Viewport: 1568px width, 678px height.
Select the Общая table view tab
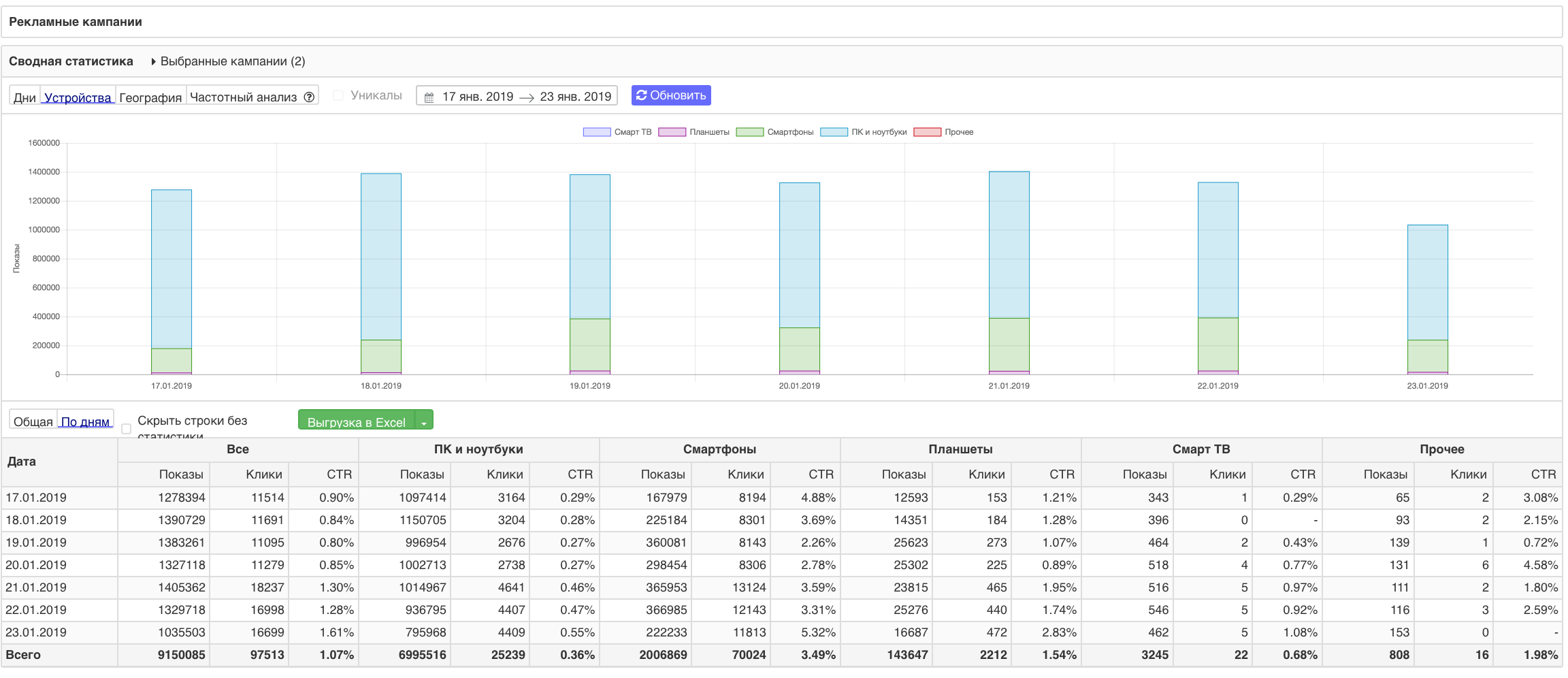[x=33, y=421]
